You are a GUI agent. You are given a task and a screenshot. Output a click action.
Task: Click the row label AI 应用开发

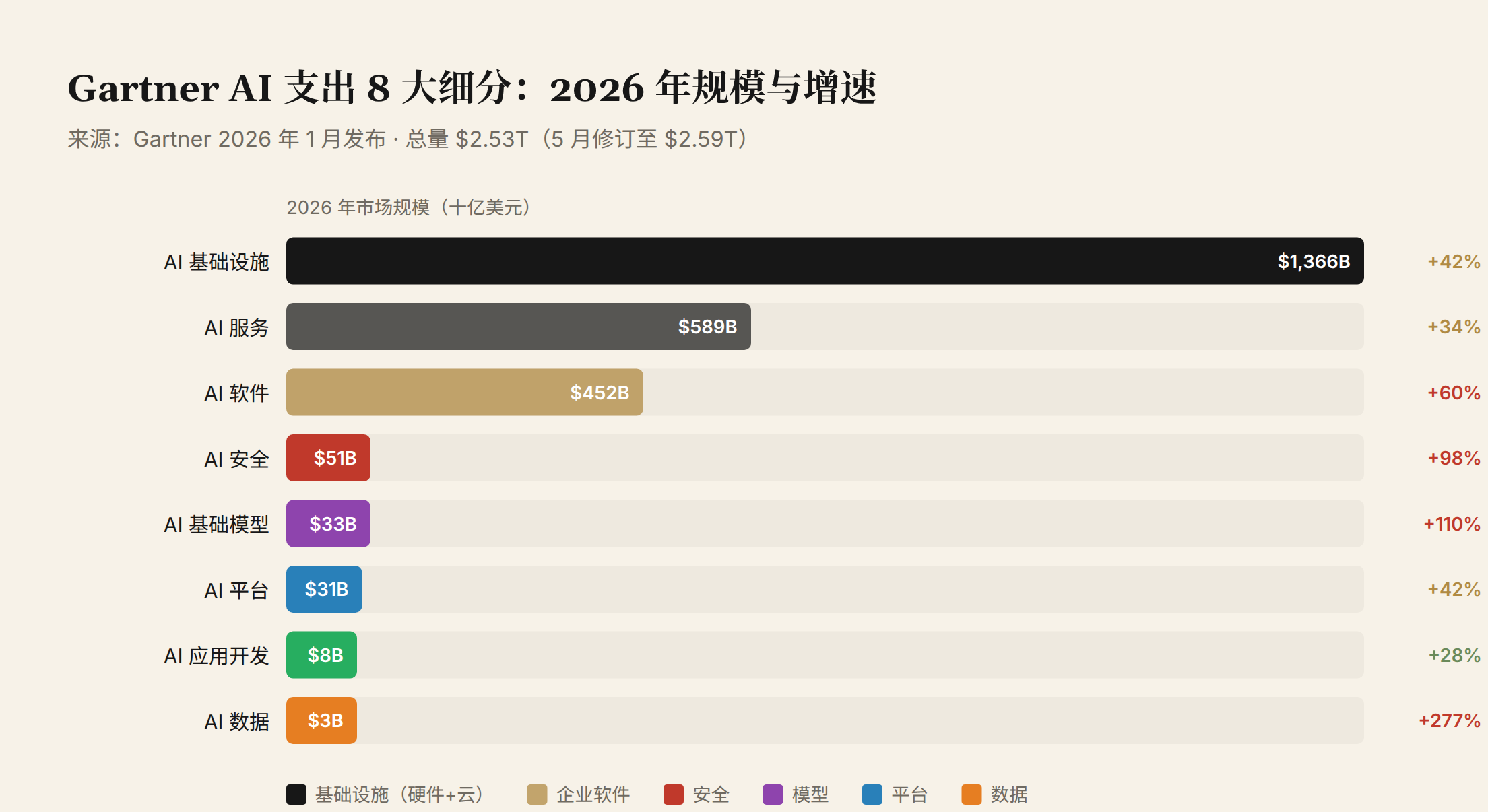[x=216, y=656]
